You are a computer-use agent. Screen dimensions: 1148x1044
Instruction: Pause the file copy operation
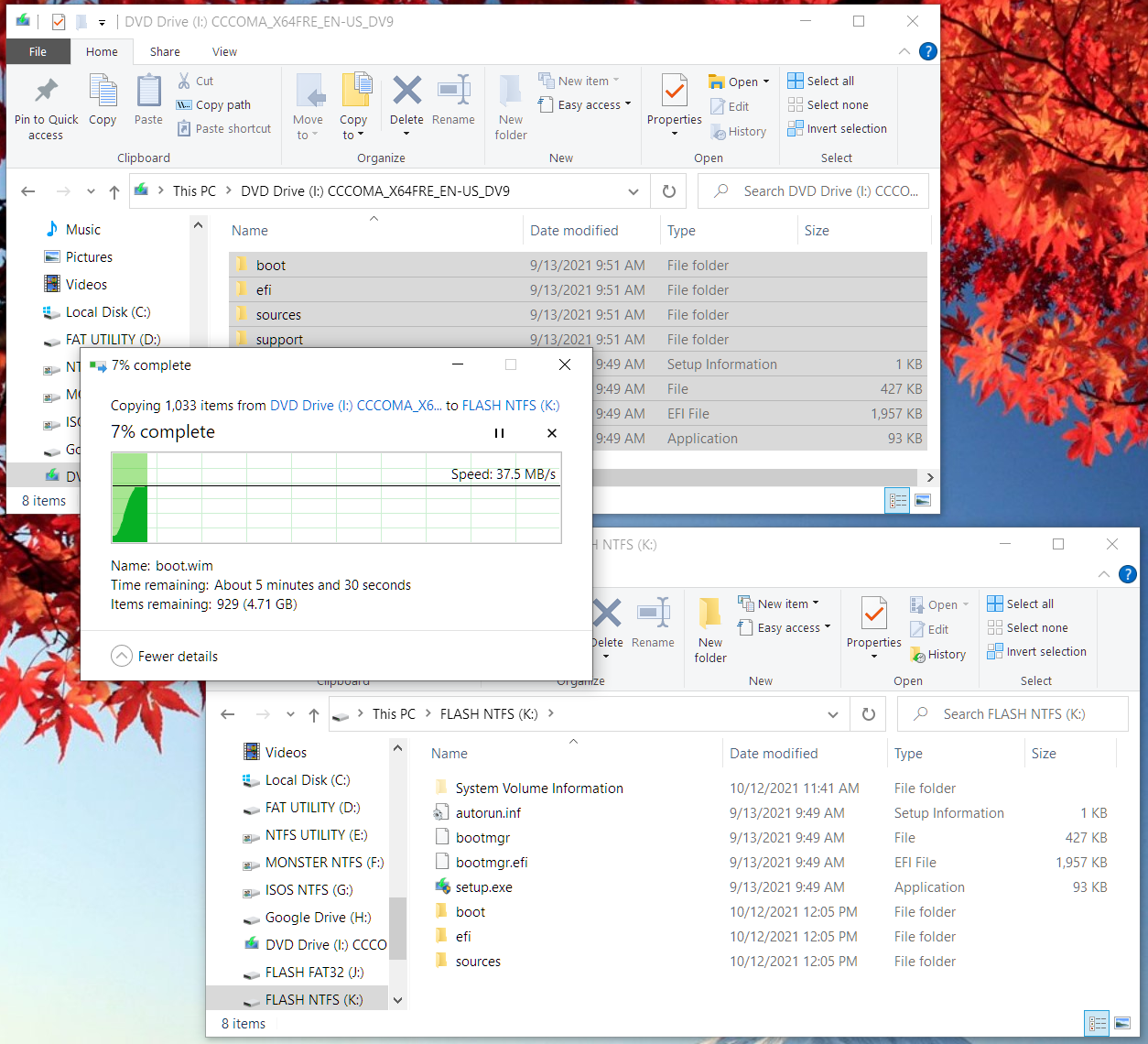click(x=499, y=433)
